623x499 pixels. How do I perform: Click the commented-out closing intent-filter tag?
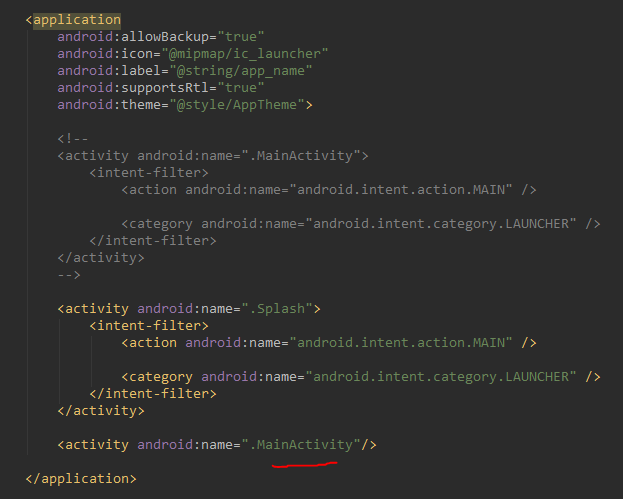[153, 241]
